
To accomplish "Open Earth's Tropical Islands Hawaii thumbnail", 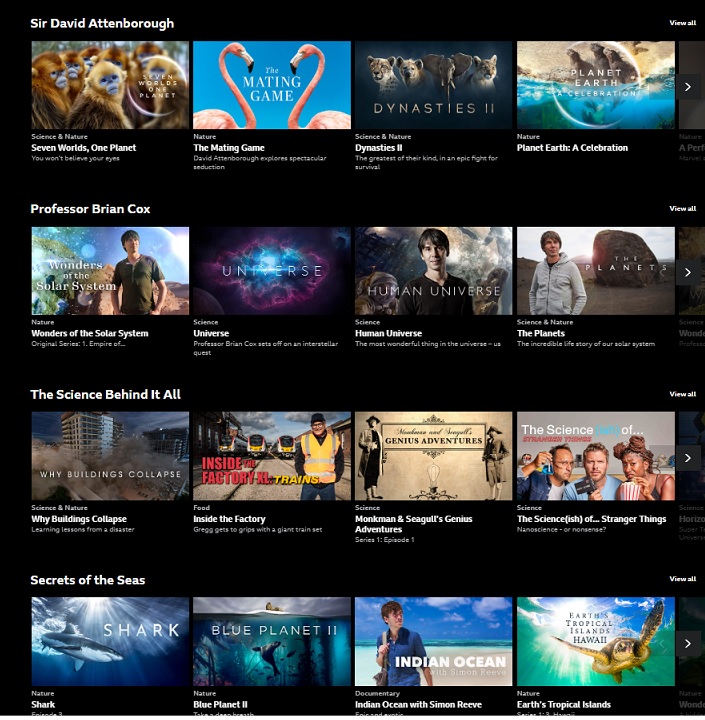I will [596, 641].
